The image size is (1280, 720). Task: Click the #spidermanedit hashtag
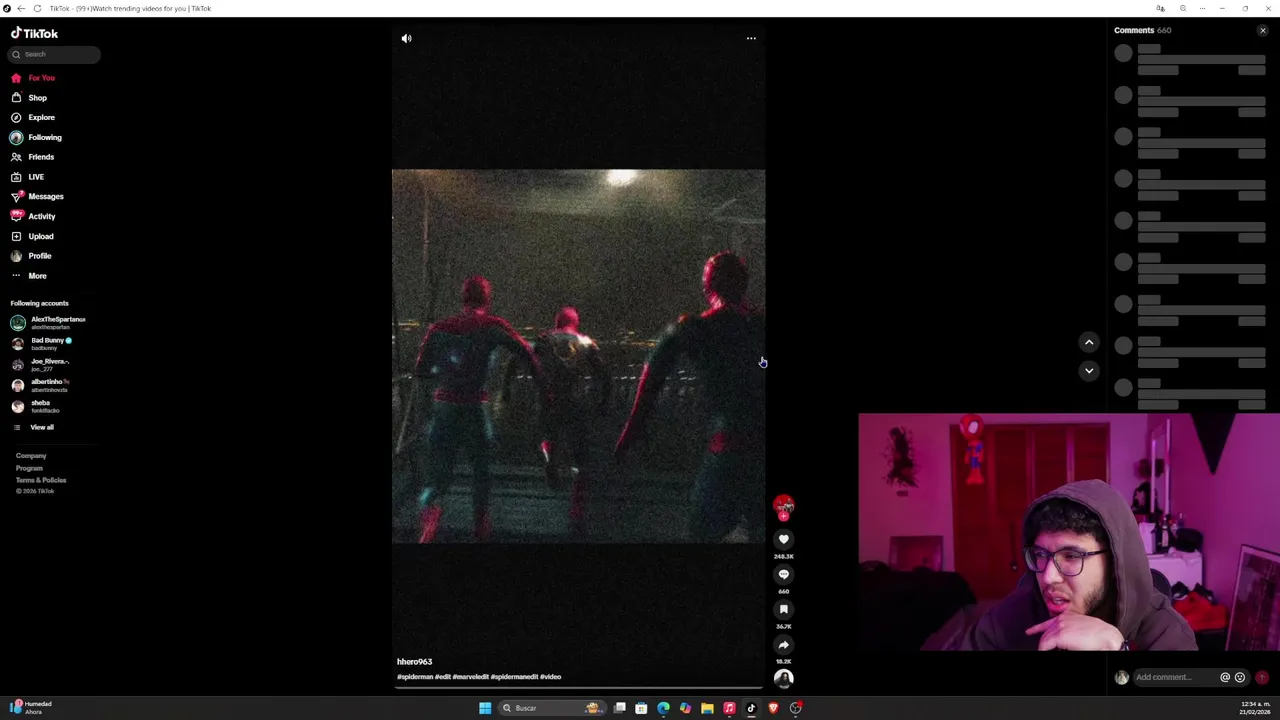[x=514, y=677]
